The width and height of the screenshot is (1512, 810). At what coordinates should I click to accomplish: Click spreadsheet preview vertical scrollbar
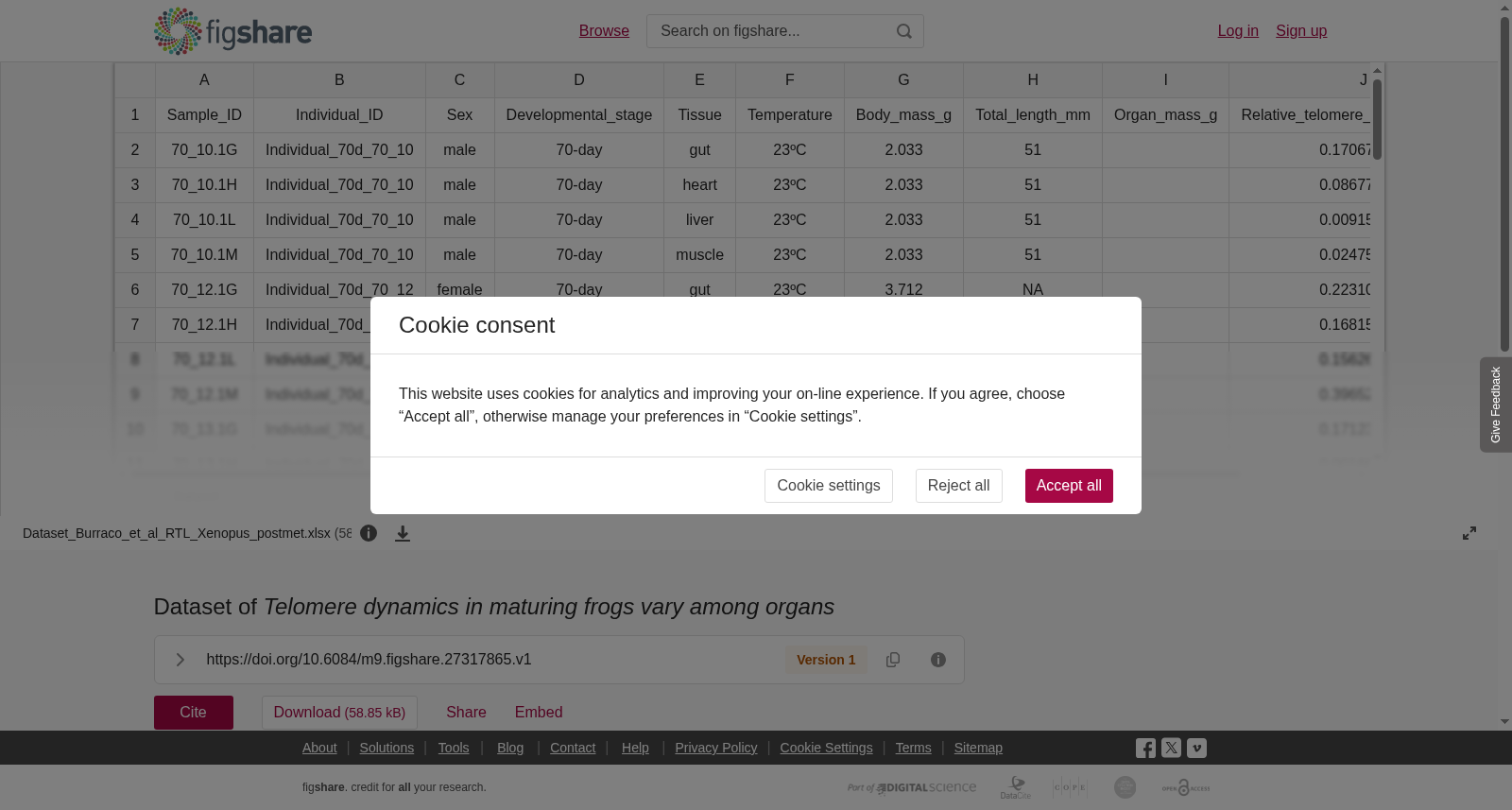click(x=1378, y=118)
